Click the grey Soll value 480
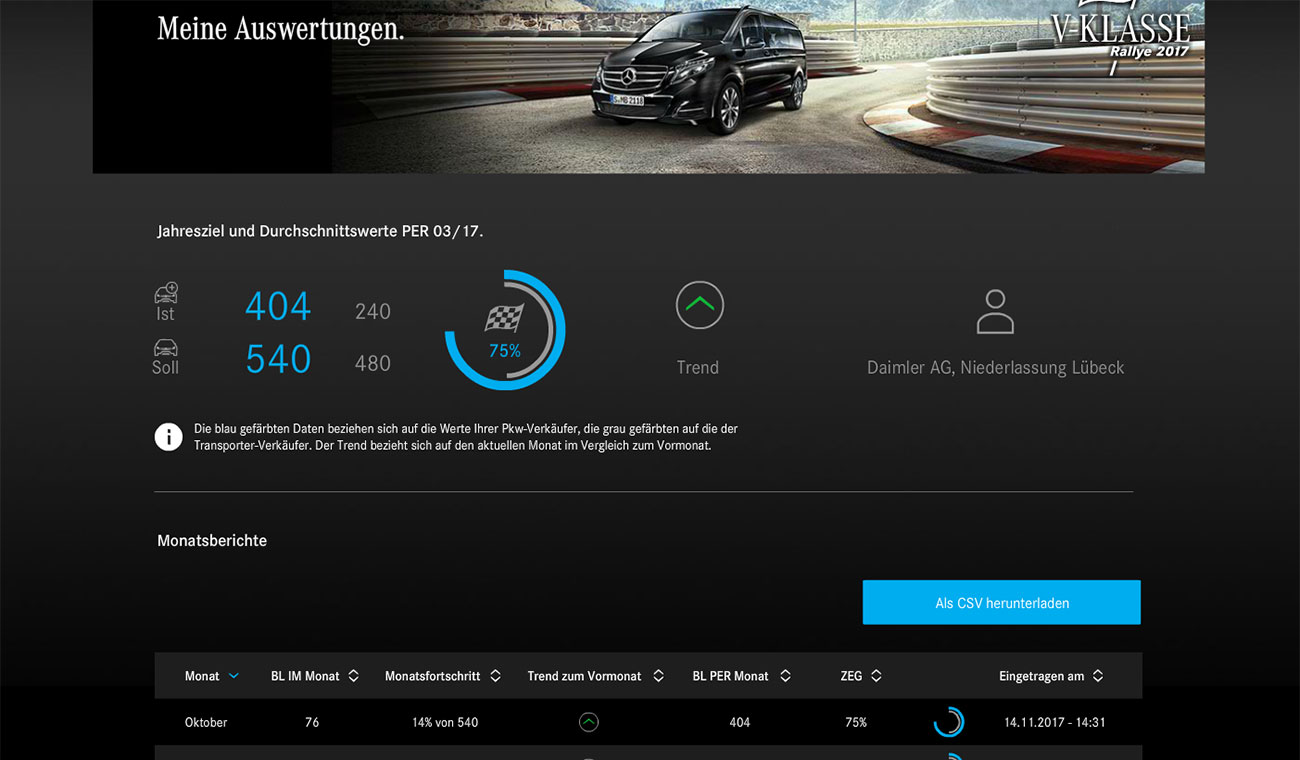 (373, 363)
